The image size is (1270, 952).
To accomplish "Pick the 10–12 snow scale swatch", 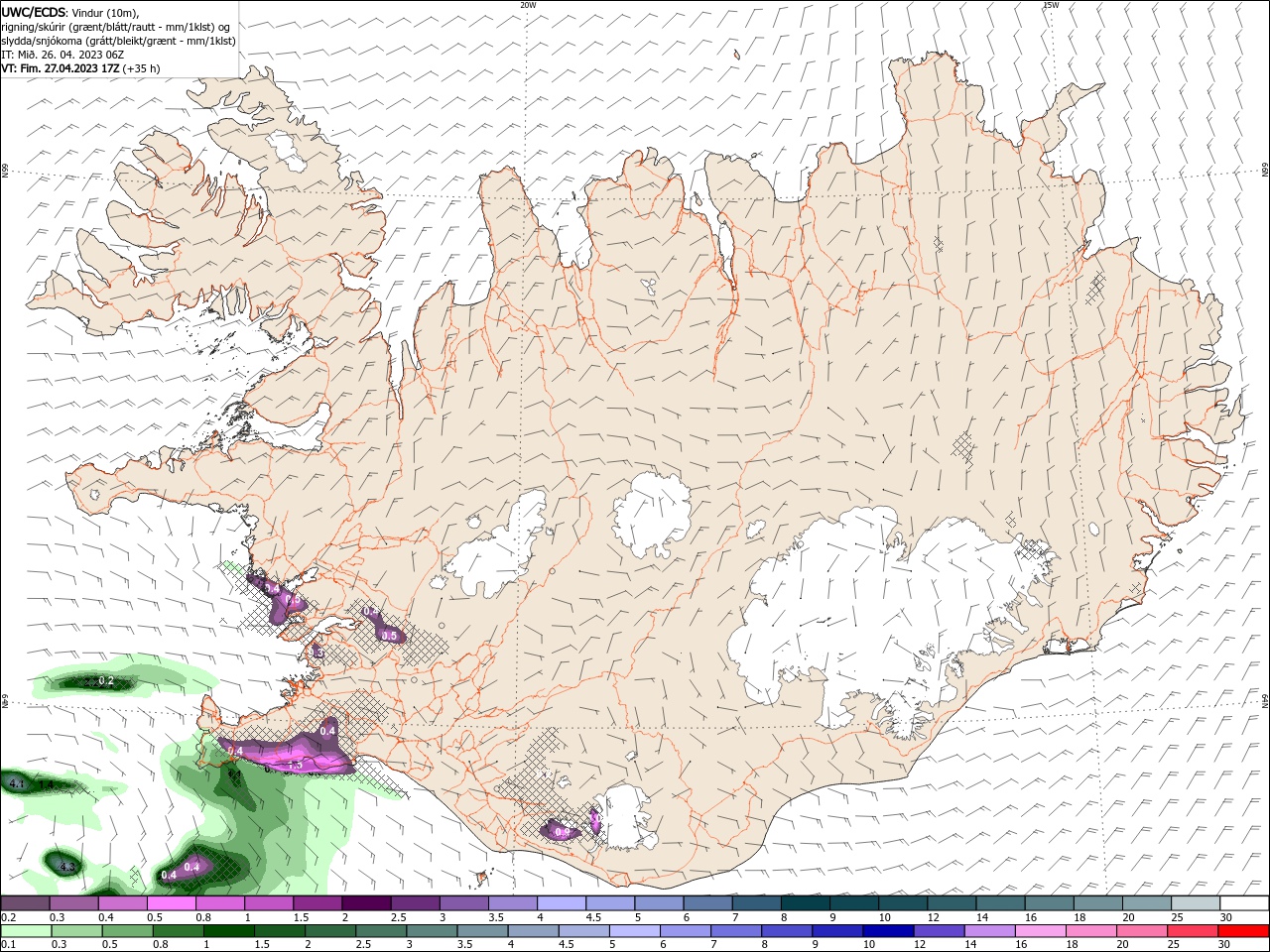I will [x=901, y=902].
